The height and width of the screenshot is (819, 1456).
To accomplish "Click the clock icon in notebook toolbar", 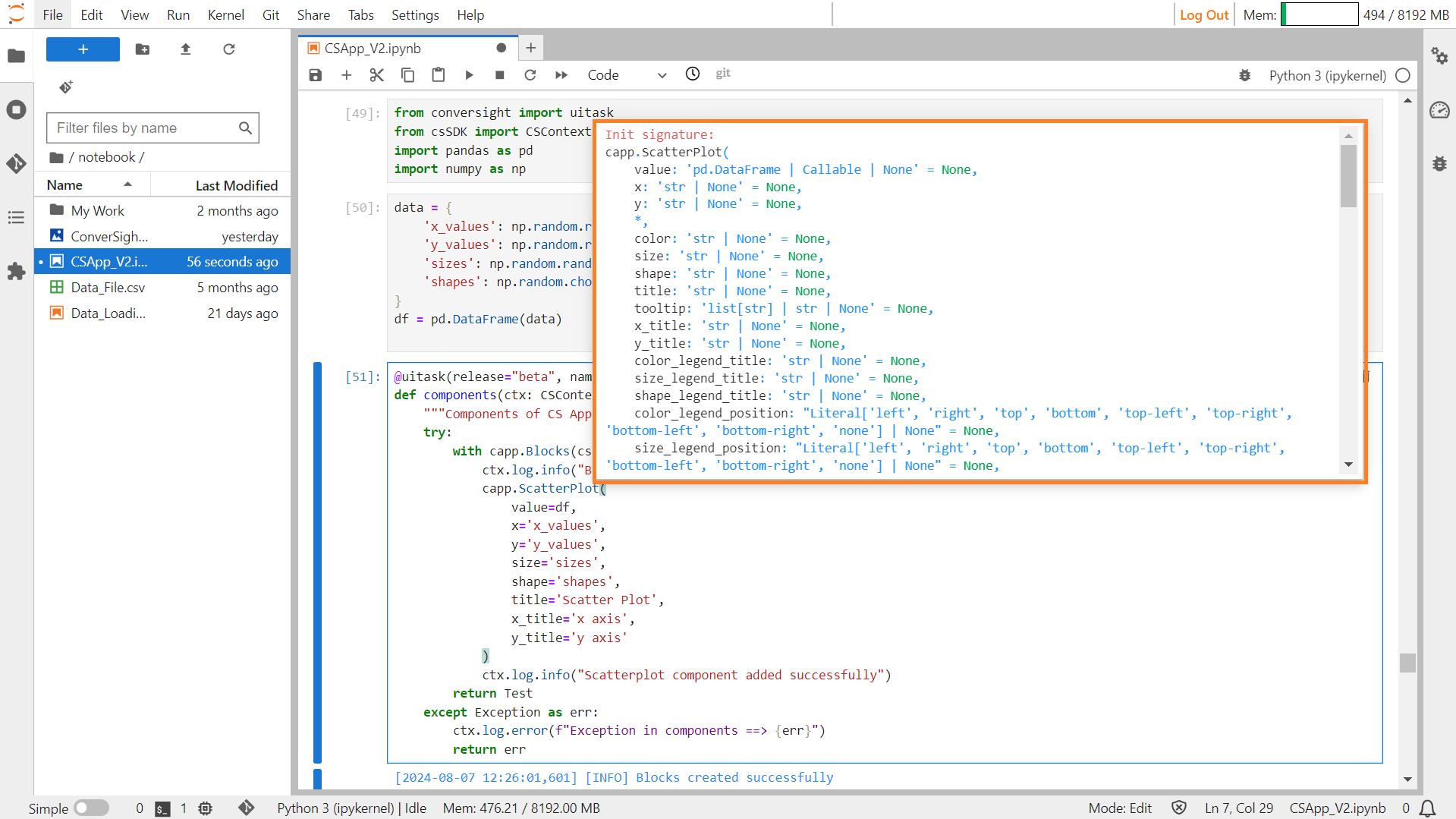I will (x=693, y=74).
